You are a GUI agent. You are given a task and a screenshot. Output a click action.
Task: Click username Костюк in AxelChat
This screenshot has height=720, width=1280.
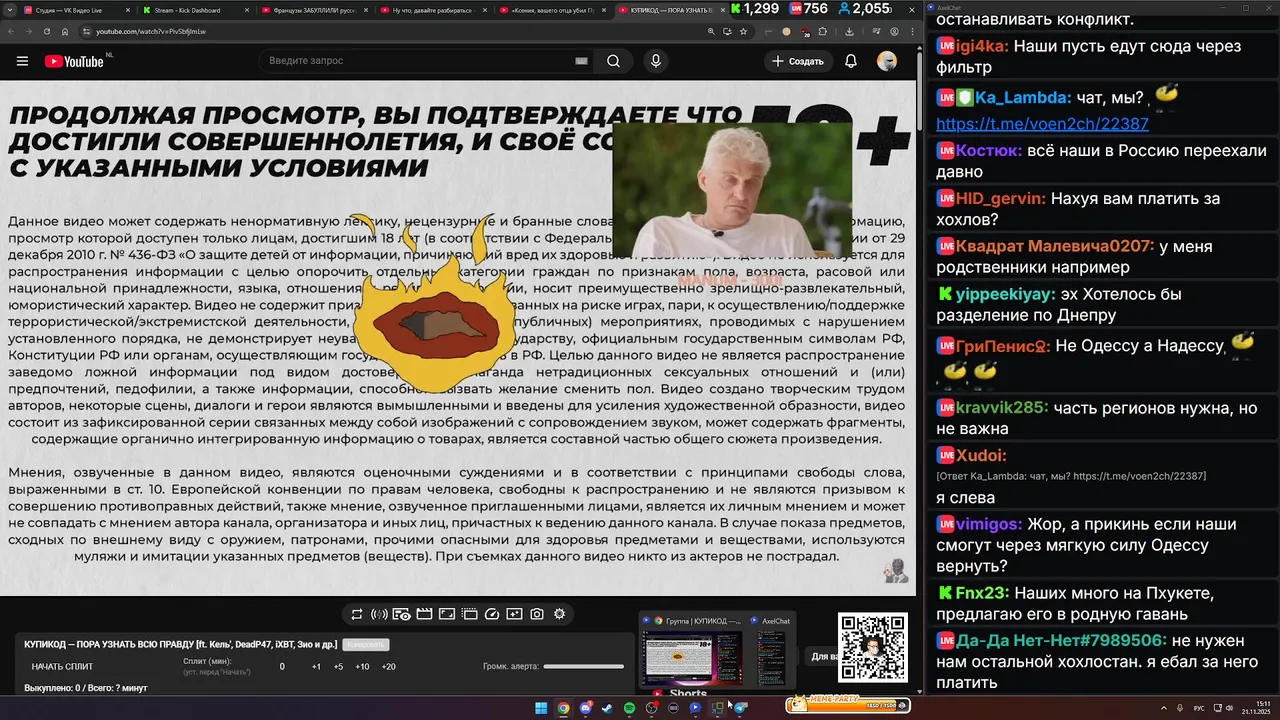989,151
